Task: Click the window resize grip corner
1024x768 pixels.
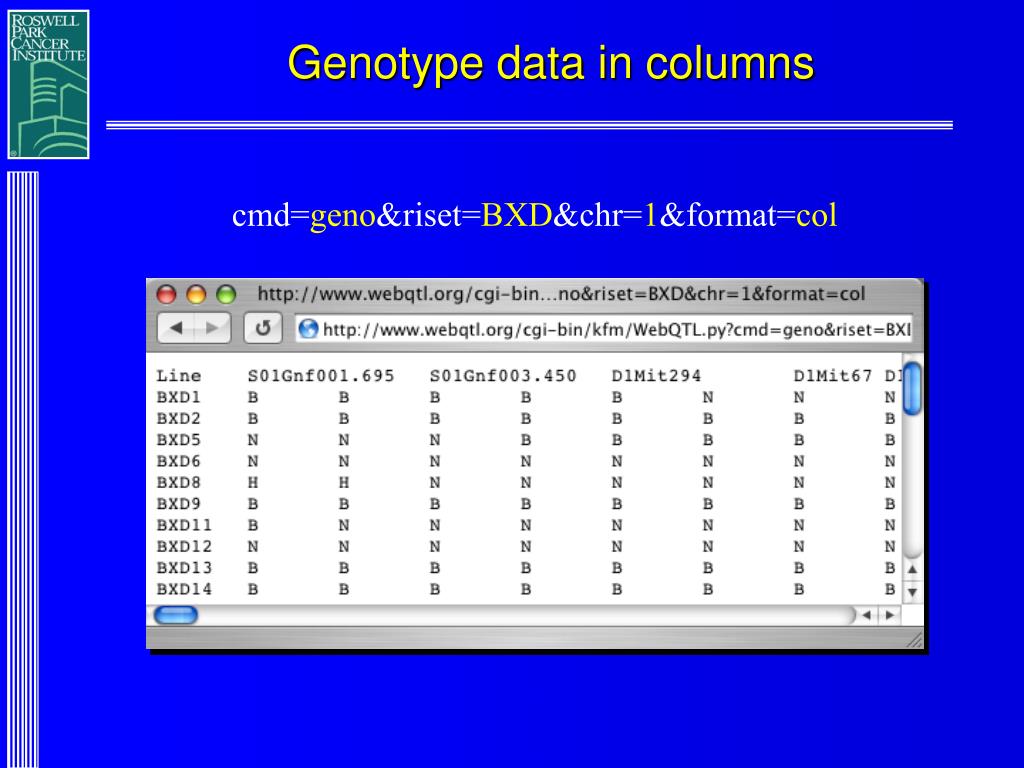Action: pyautogui.click(x=915, y=640)
